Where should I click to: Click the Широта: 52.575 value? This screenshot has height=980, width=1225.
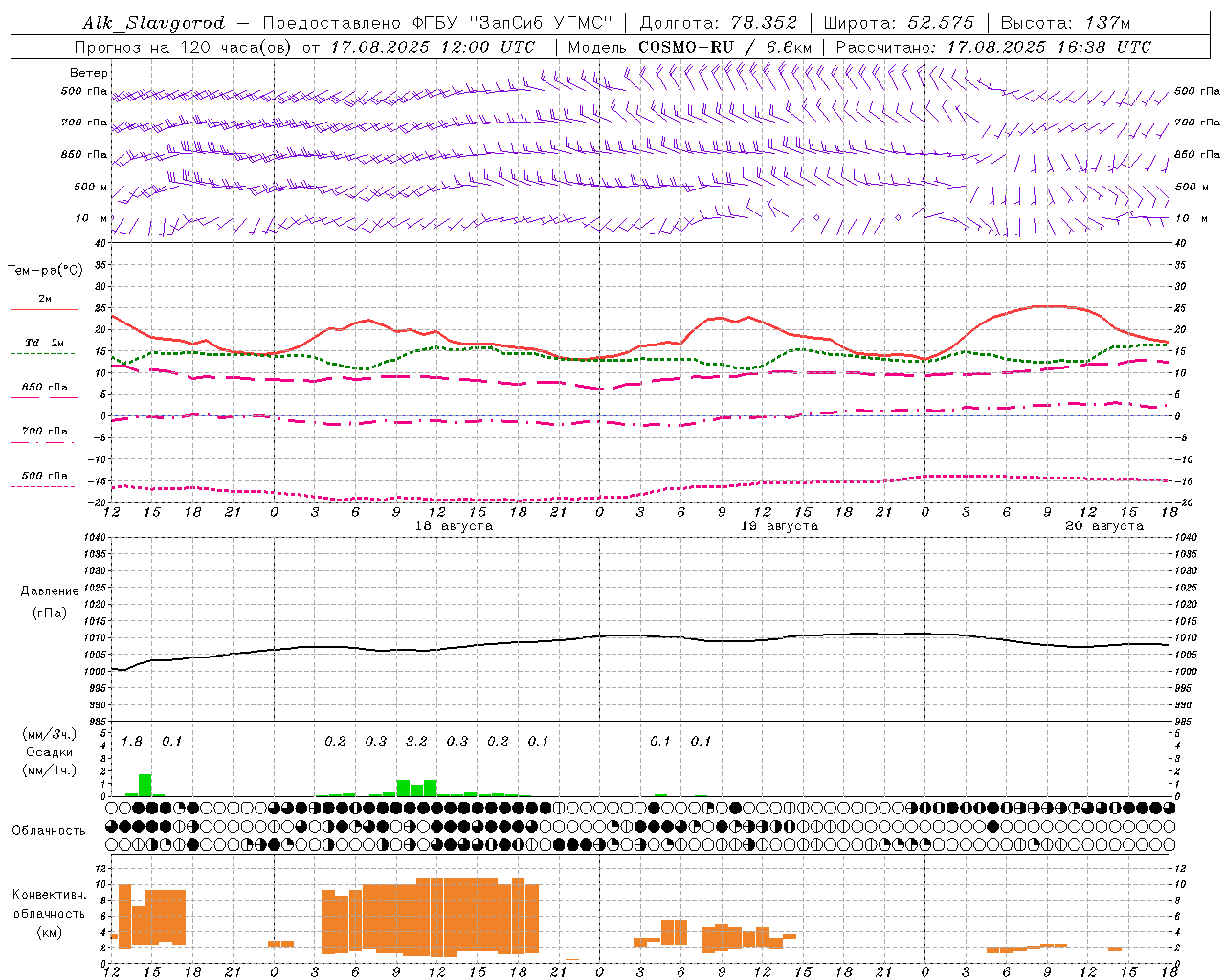tap(899, 23)
